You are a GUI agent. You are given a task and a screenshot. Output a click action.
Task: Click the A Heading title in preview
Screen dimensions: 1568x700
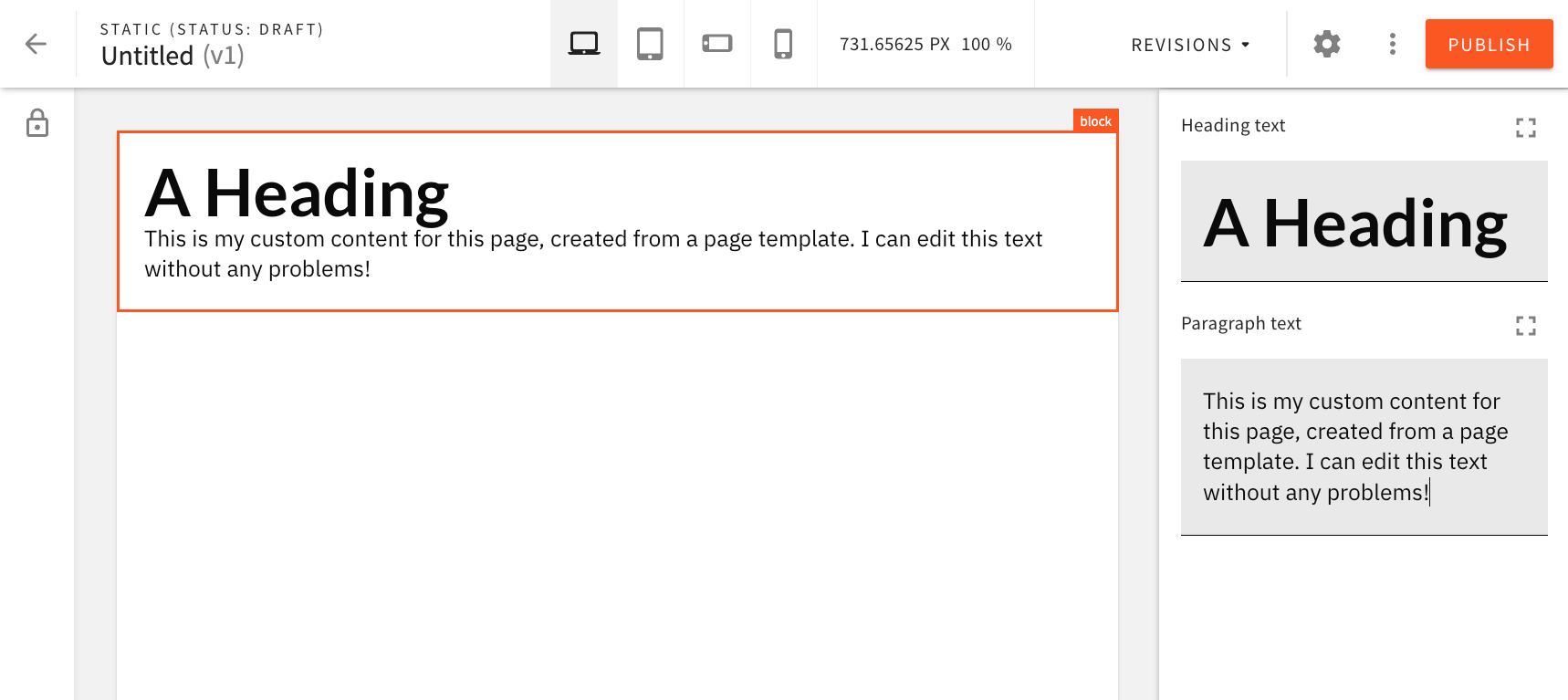point(297,193)
